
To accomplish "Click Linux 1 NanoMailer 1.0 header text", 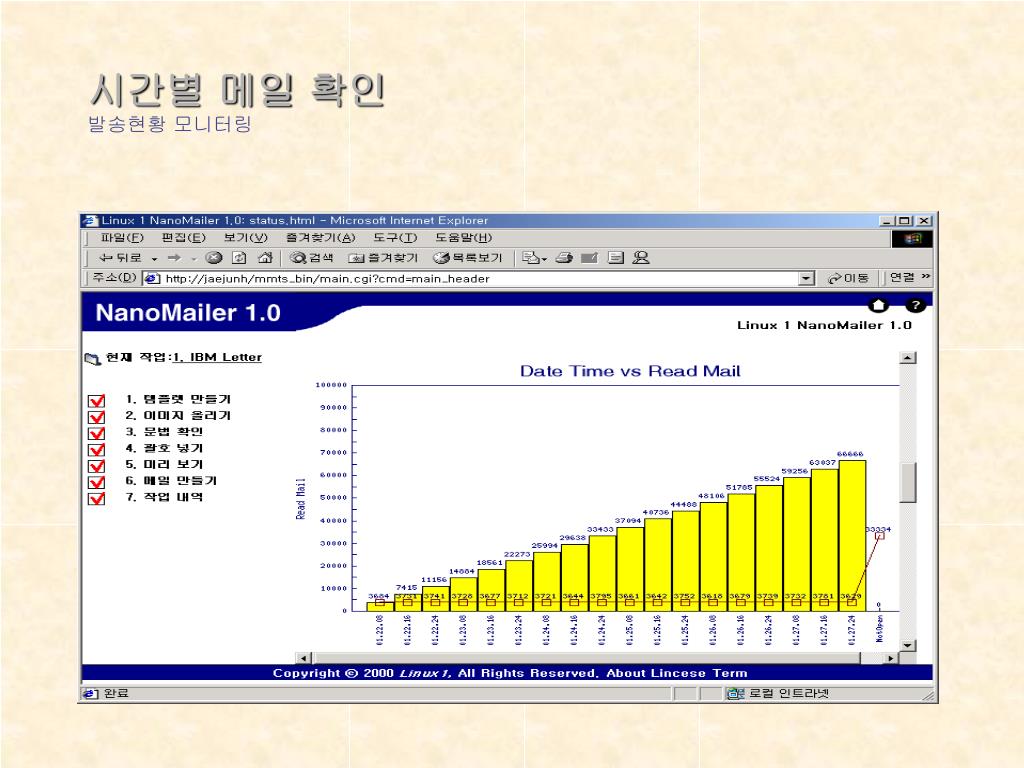I will click(824, 325).
